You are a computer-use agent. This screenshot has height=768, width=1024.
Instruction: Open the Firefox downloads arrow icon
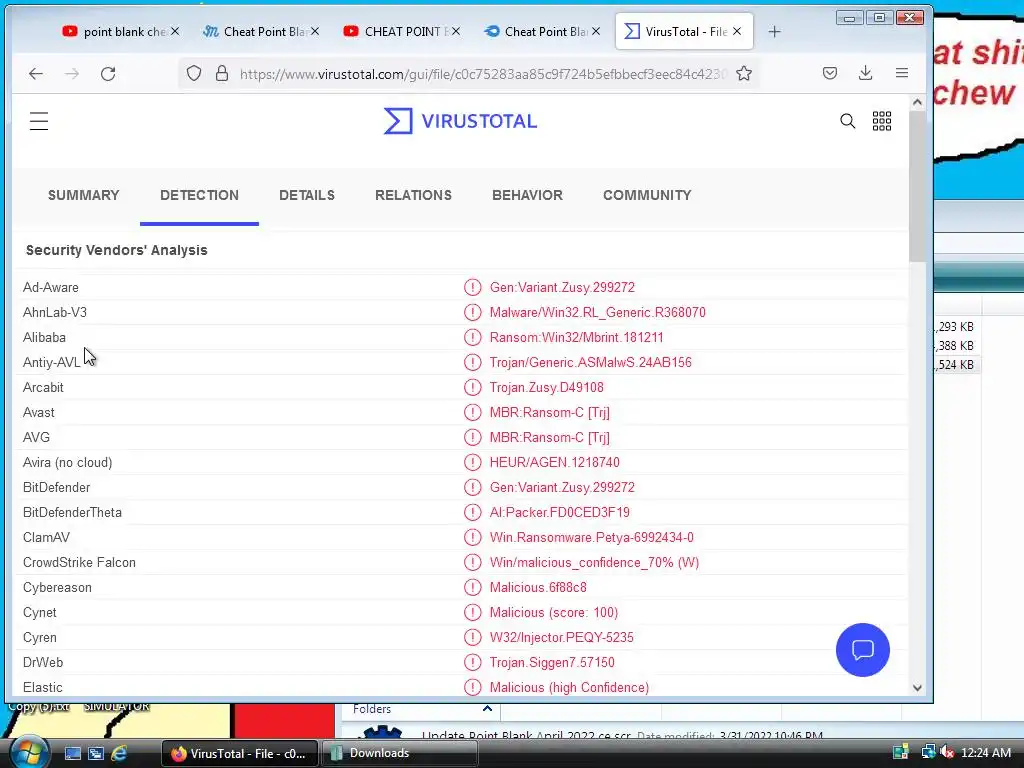tap(865, 73)
